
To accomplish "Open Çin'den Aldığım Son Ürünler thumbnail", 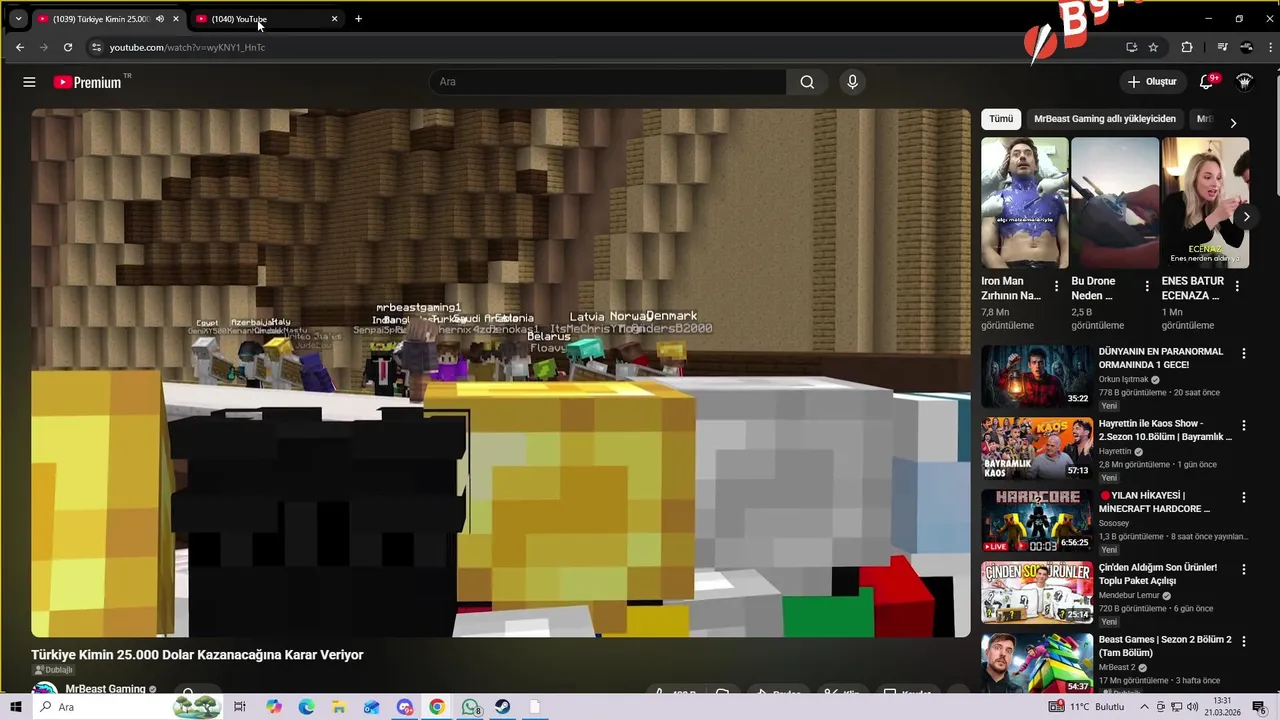I will pyautogui.click(x=1037, y=592).
